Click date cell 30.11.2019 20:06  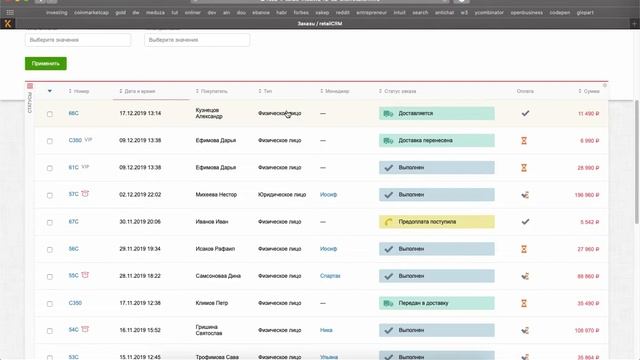140,222
